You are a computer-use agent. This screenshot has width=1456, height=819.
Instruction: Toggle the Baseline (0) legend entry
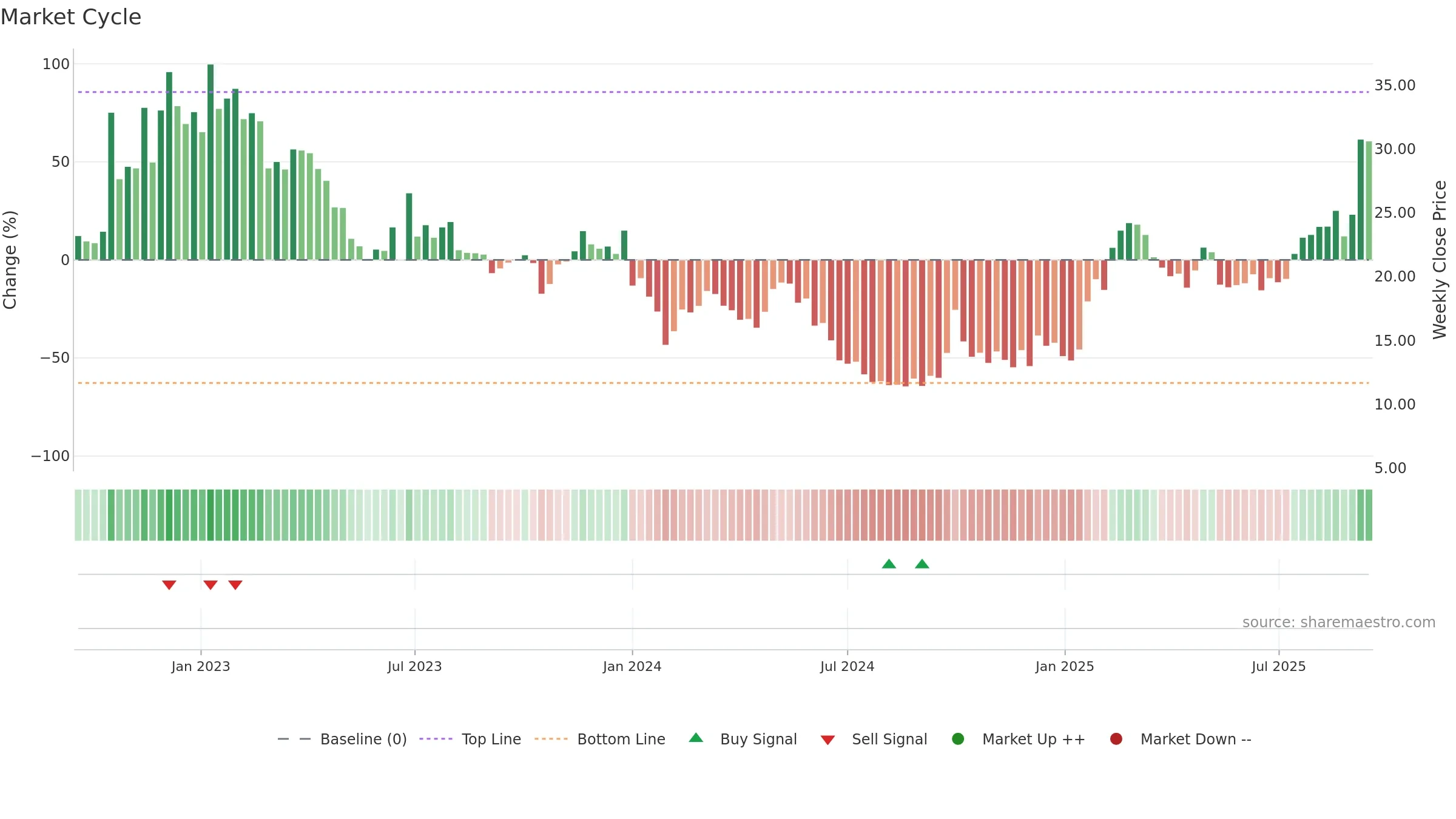tap(342, 739)
